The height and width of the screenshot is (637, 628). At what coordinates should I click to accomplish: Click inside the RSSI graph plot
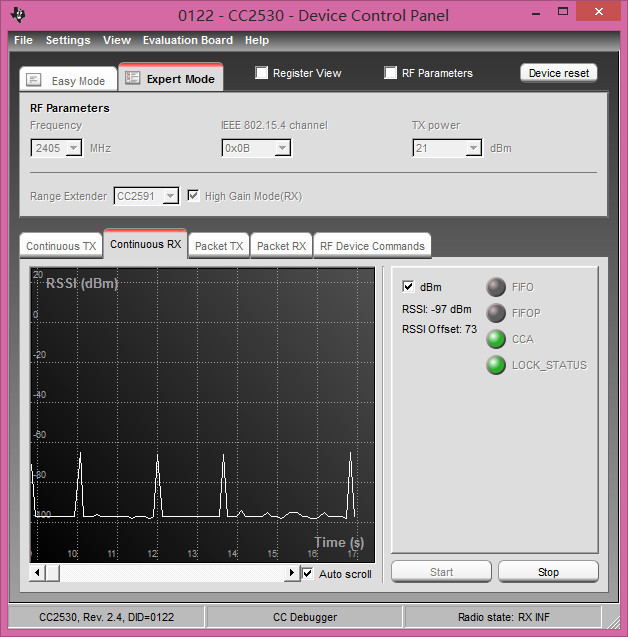tap(202, 414)
